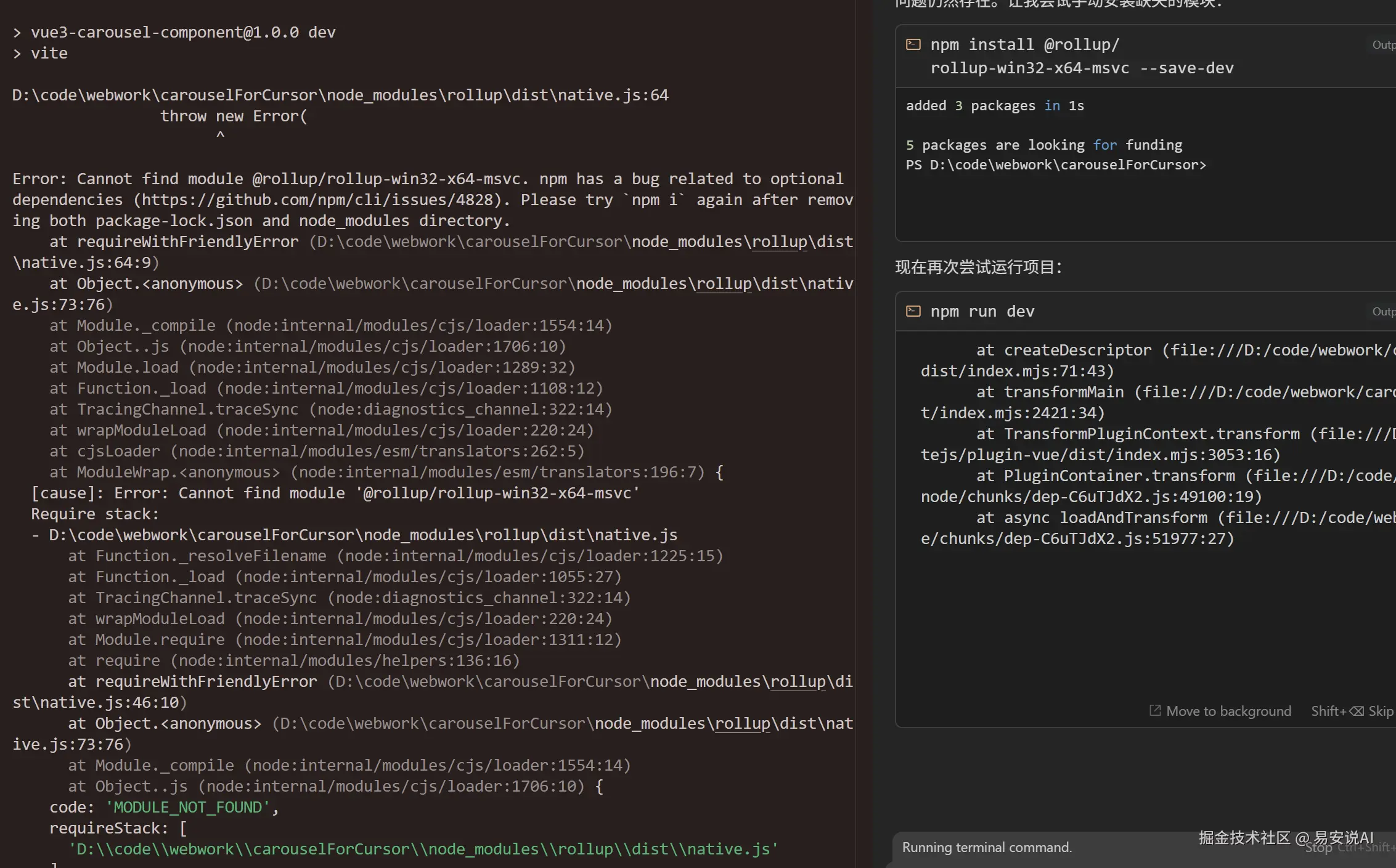Click divider between terminal and chat panel
The height and width of the screenshot is (868, 1396).
pyautogui.click(x=855, y=431)
